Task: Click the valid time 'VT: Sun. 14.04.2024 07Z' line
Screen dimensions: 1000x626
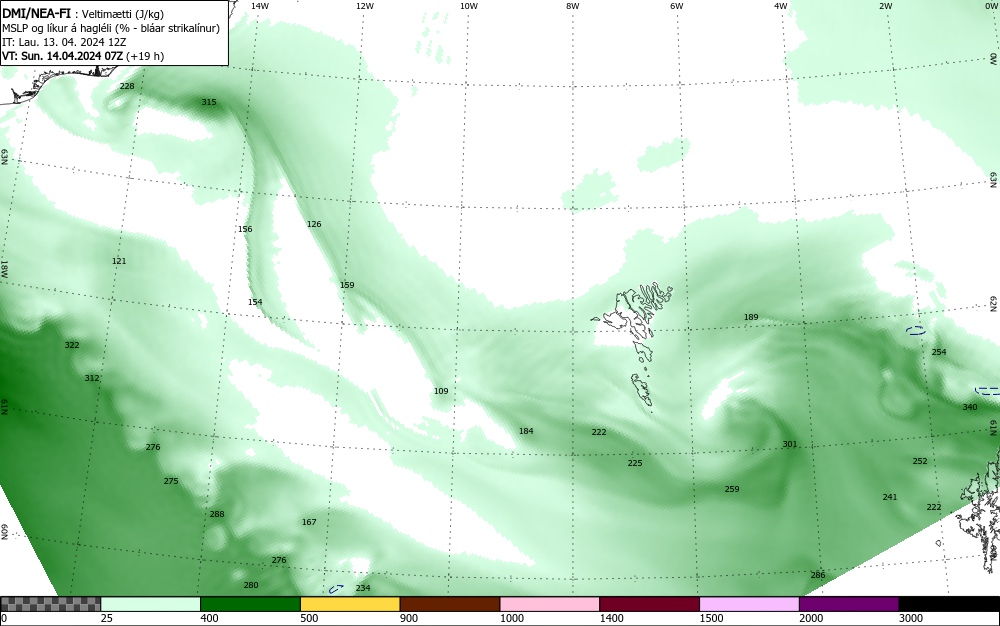Action: pyautogui.click(x=62, y=56)
